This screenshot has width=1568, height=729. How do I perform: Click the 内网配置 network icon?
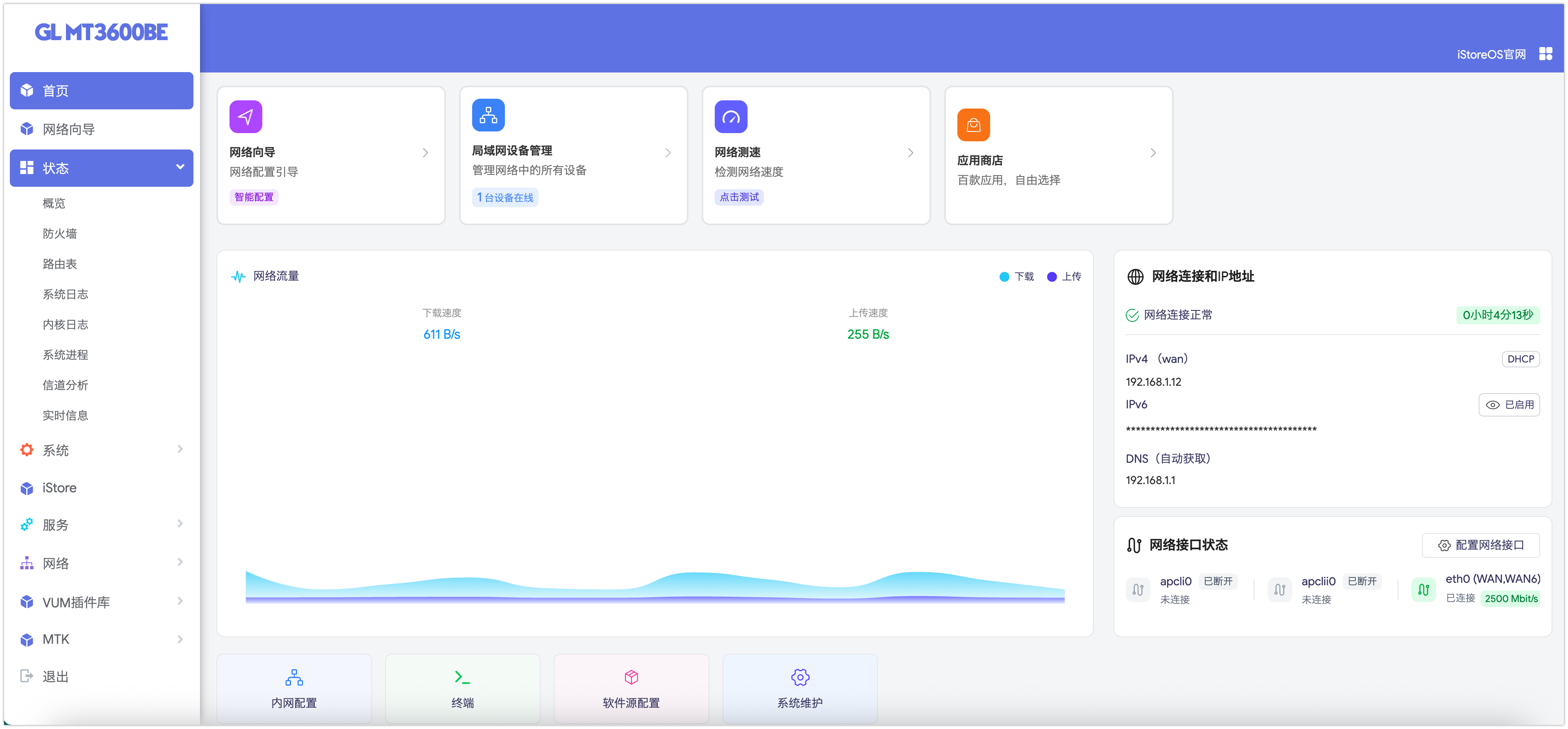(294, 677)
